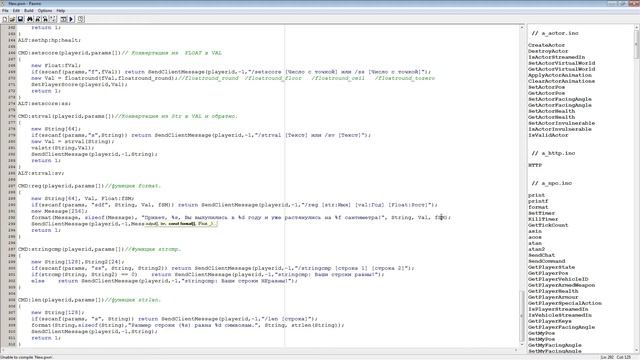Select atan2 in the function list
This screenshot has height=360, width=640.
[536, 249]
